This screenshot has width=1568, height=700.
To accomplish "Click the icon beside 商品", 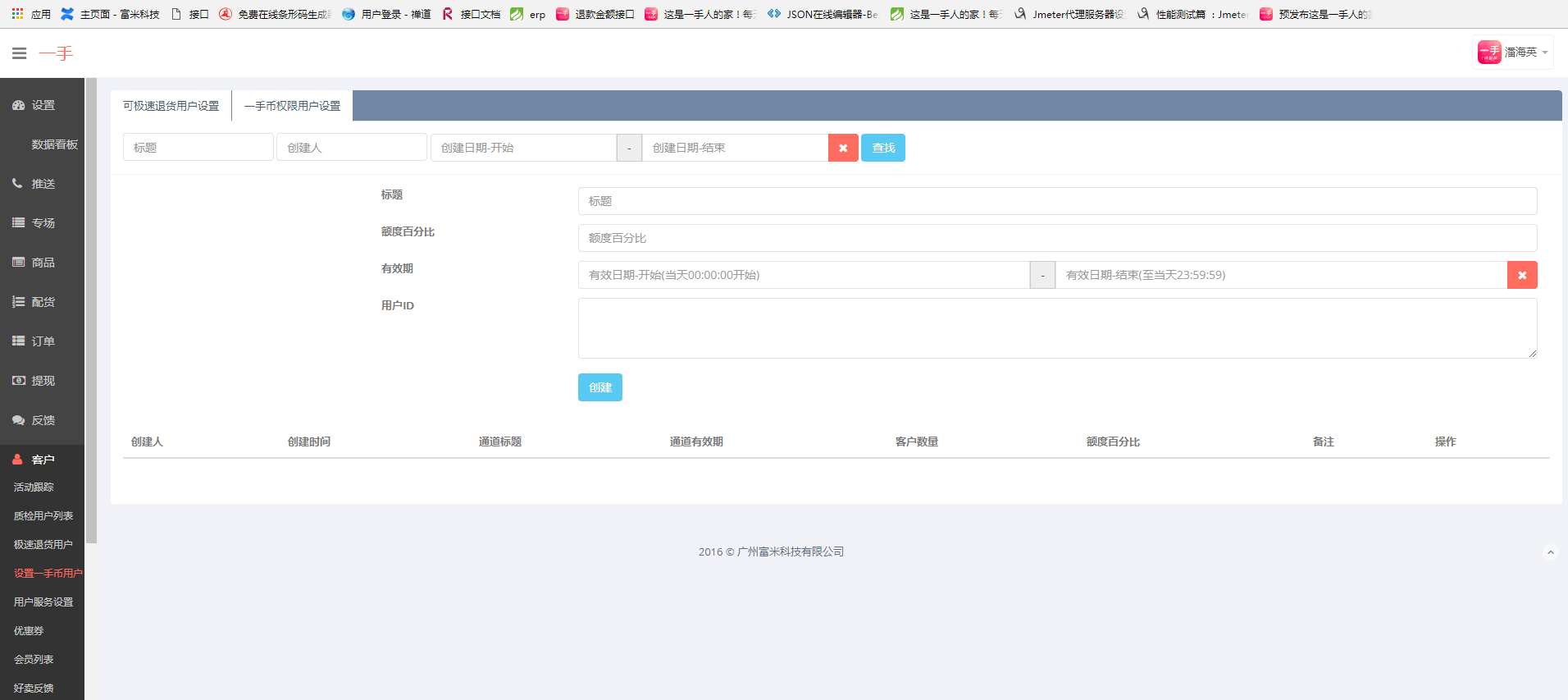I will point(18,263).
